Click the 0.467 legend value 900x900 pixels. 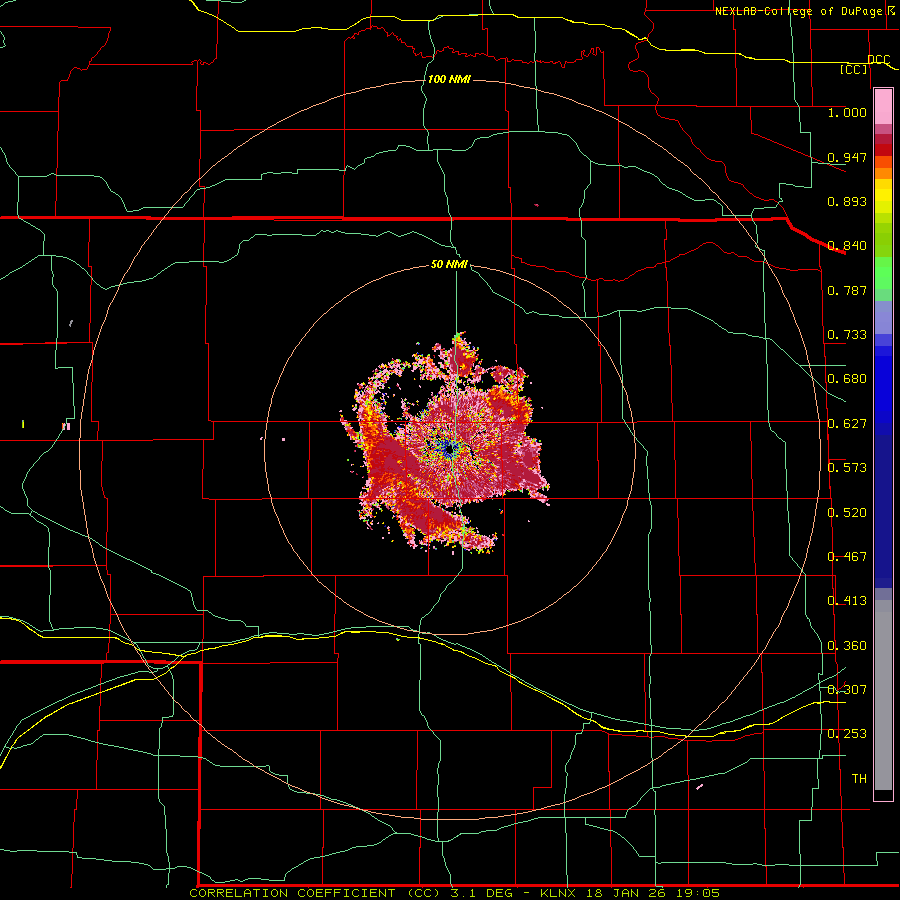847,557
